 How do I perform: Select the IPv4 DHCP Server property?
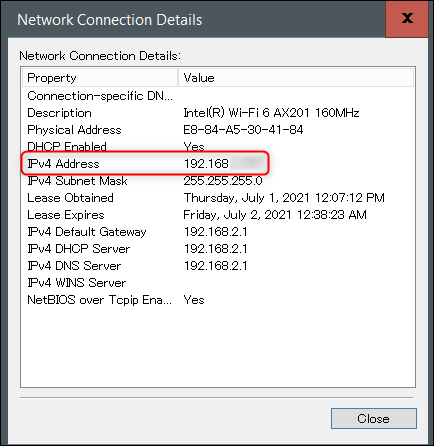click(79, 249)
